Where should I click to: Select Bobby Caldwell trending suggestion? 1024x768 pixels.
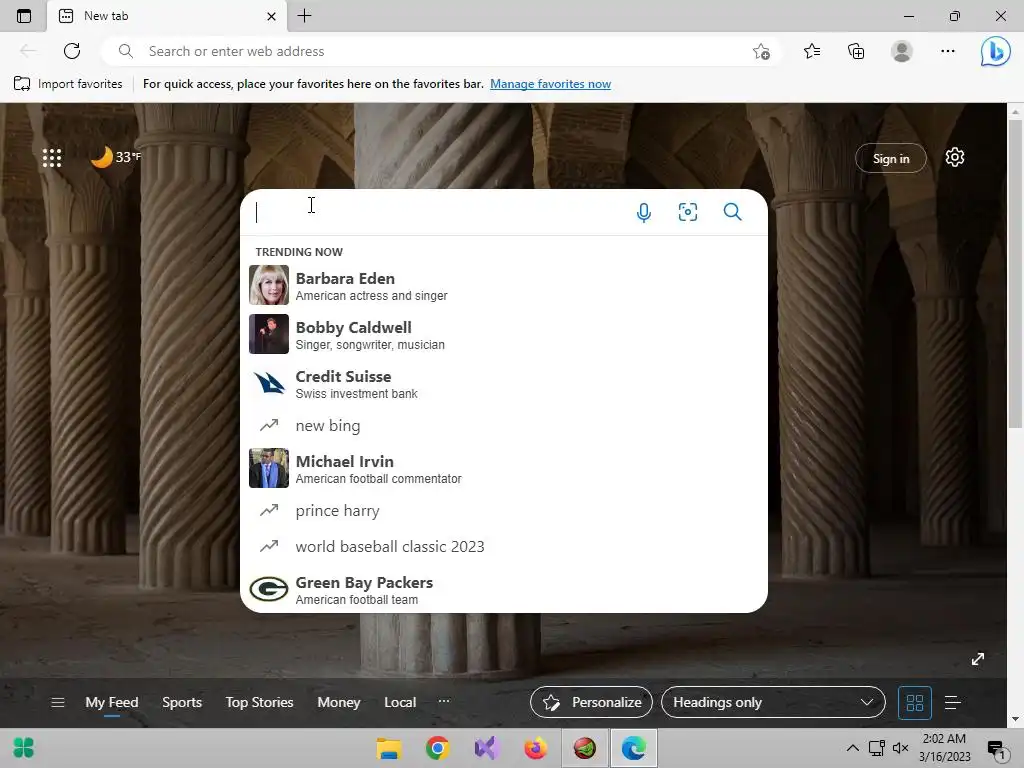point(504,334)
